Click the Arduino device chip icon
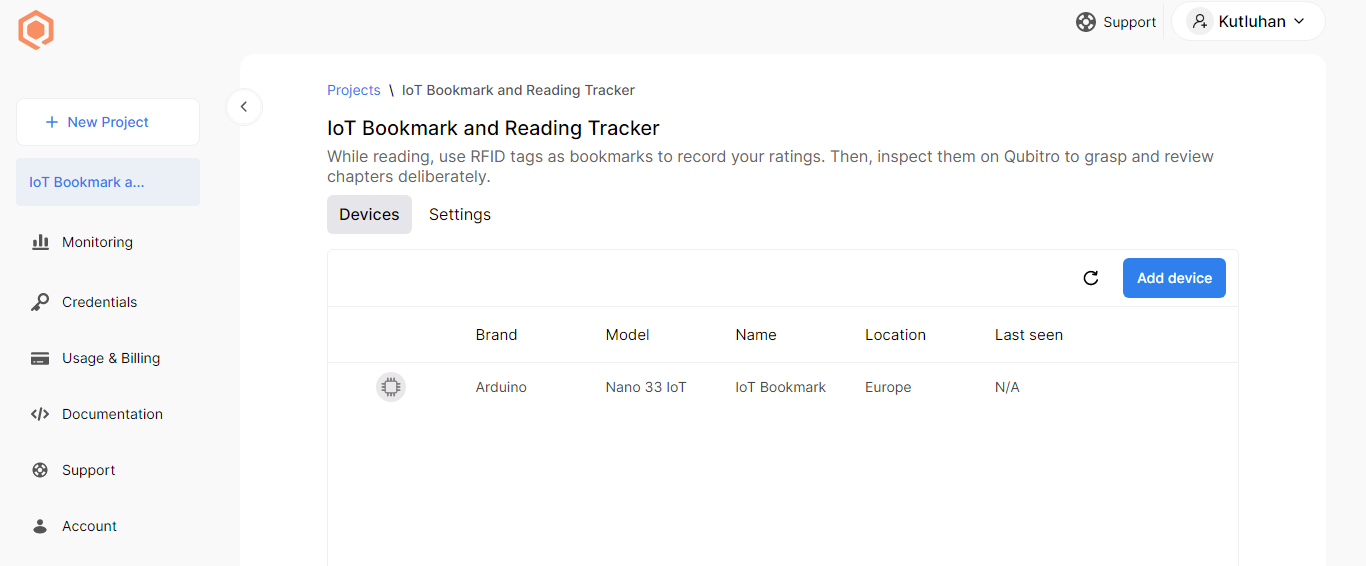The image size is (1366, 566). pyautogui.click(x=391, y=387)
